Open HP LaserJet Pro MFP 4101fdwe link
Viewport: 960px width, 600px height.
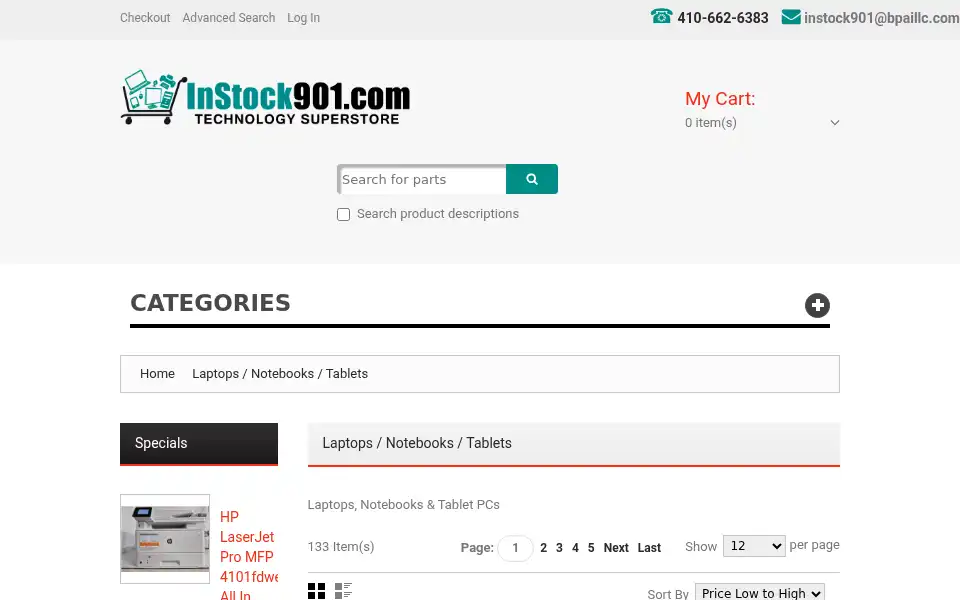point(249,556)
